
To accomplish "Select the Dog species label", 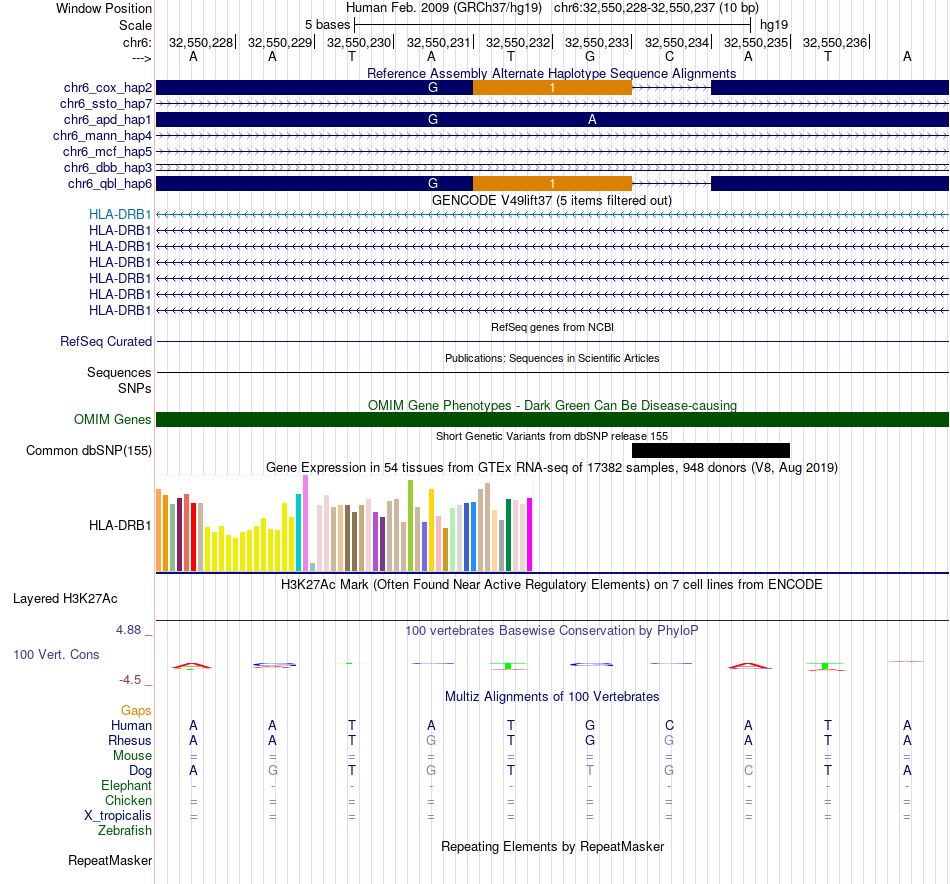I will click(140, 771).
